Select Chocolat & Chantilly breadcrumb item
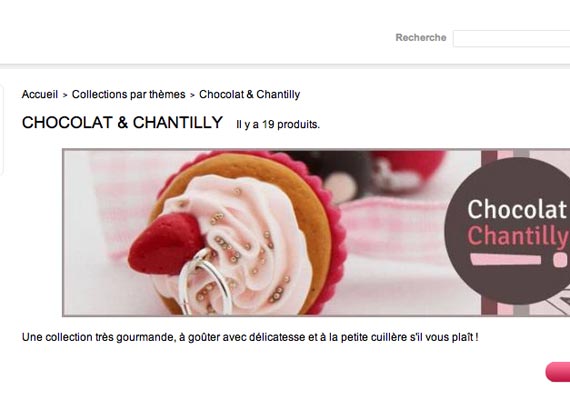 (249, 95)
